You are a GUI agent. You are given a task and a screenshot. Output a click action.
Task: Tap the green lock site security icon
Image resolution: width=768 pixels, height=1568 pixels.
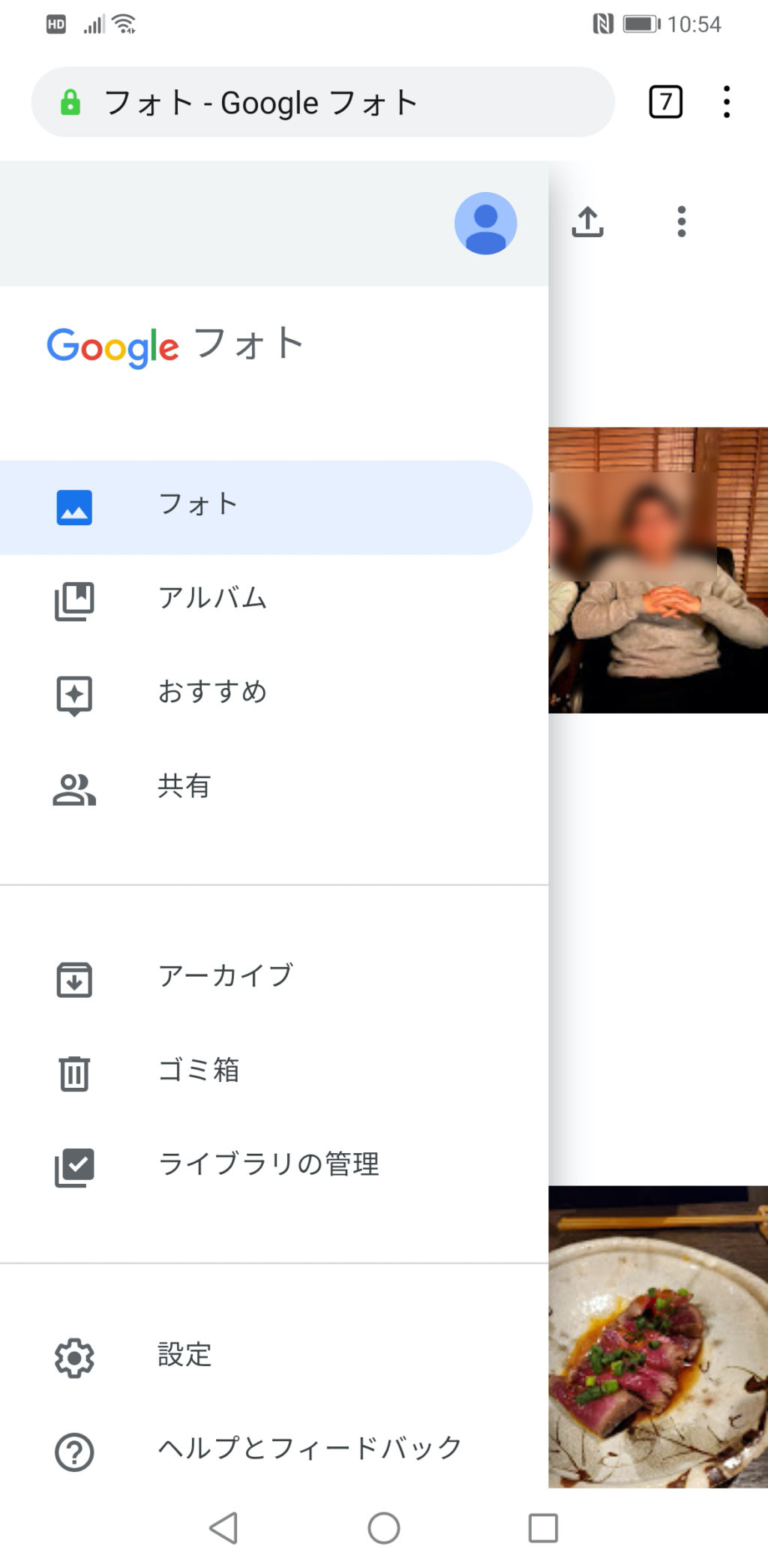pos(70,102)
